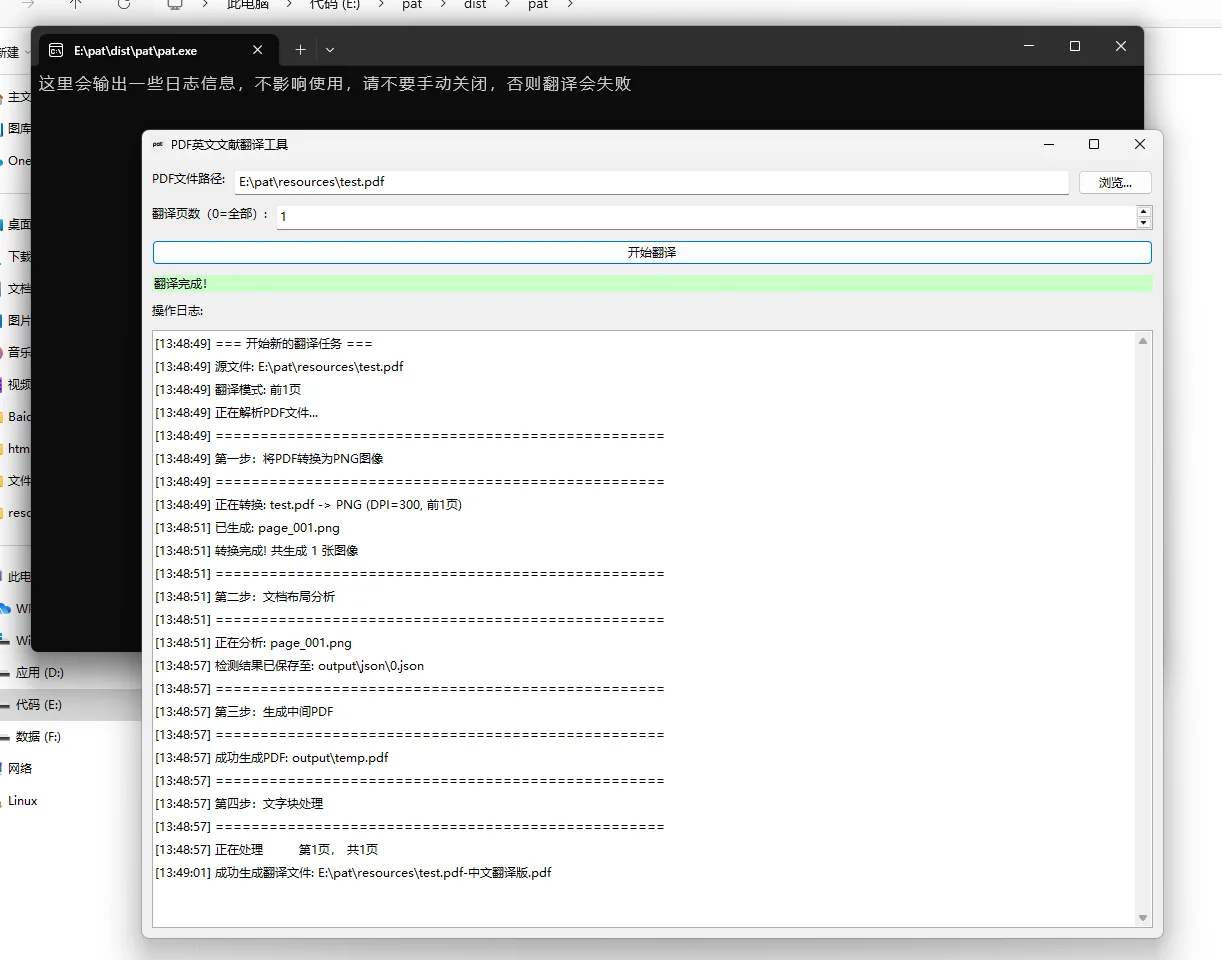The image size is (1222, 960).
Task: Maximize the PDF英文文献翻译工具 window
Action: [x=1094, y=145]
